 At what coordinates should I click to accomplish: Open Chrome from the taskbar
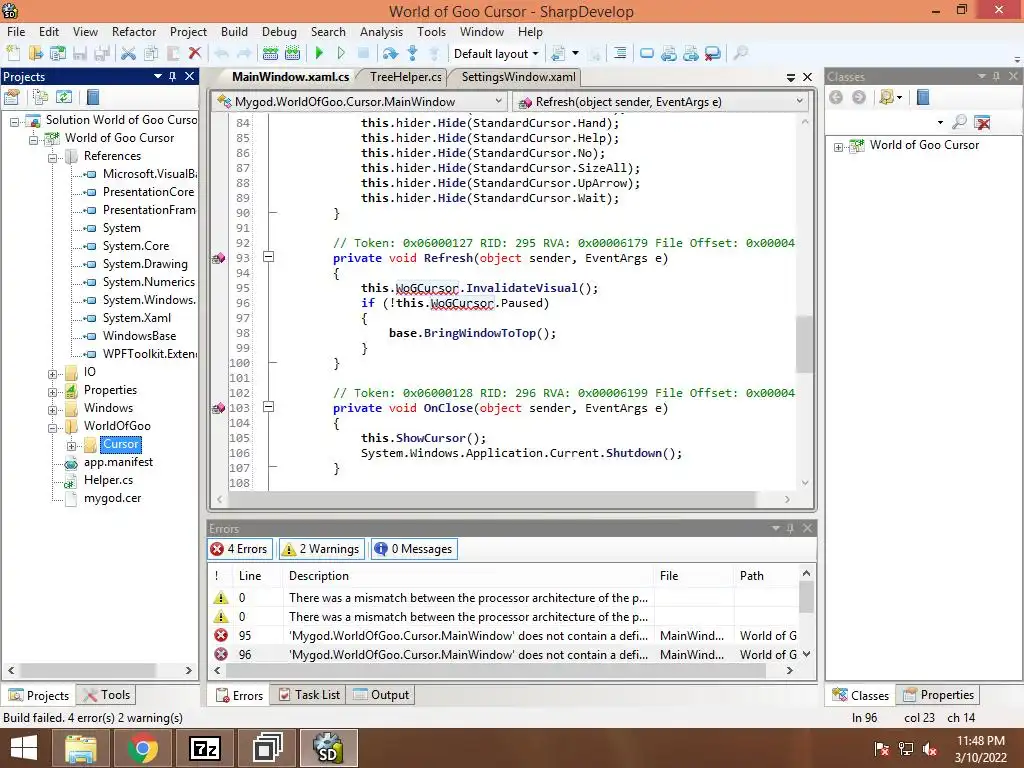142,748
